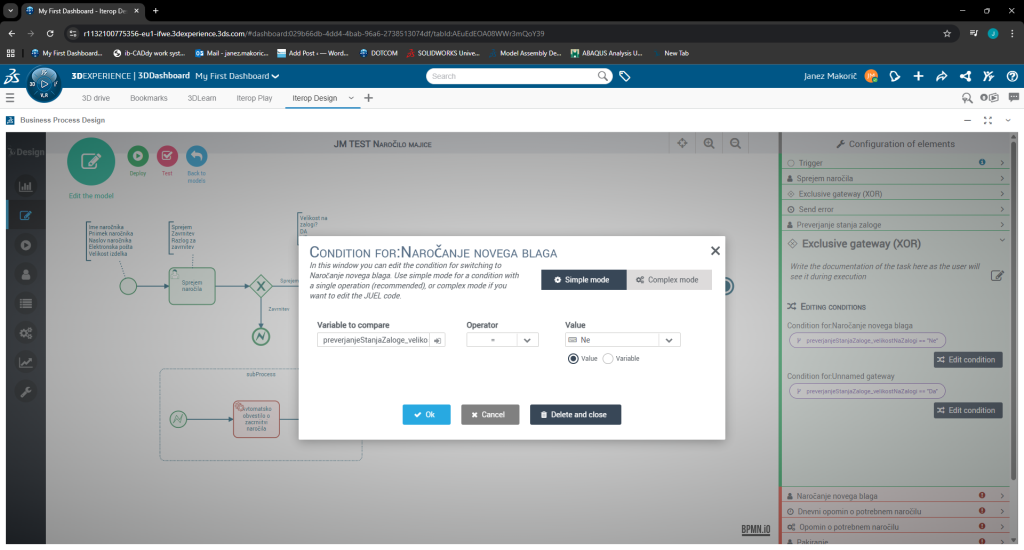Open the Operator dropdown
1024x550 pixels.
528,340
